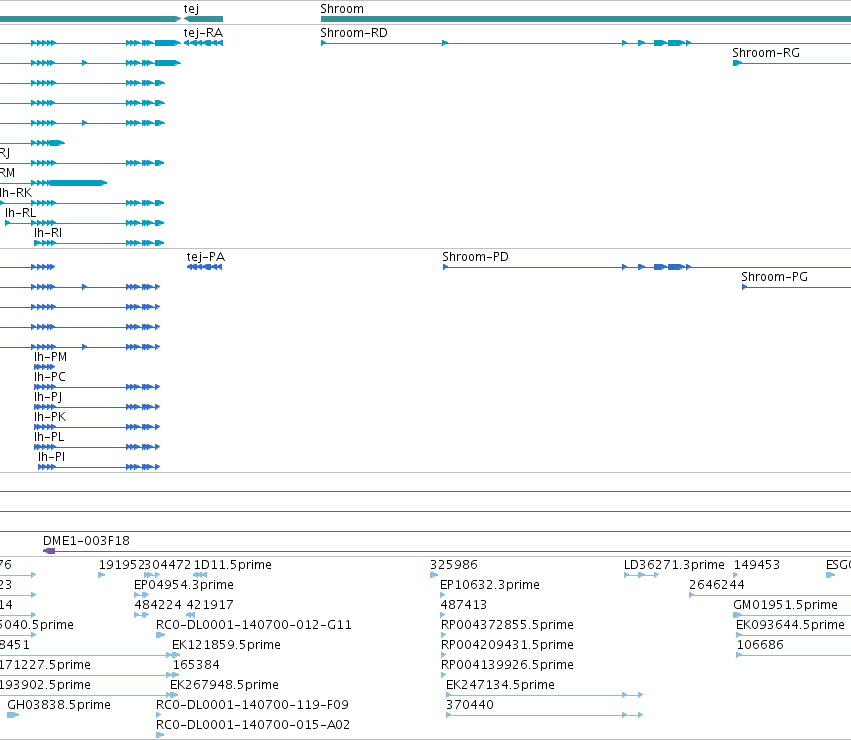The image size is (851, 740).
Task: Select the 487413 EST label
Action: pos(463,605)
